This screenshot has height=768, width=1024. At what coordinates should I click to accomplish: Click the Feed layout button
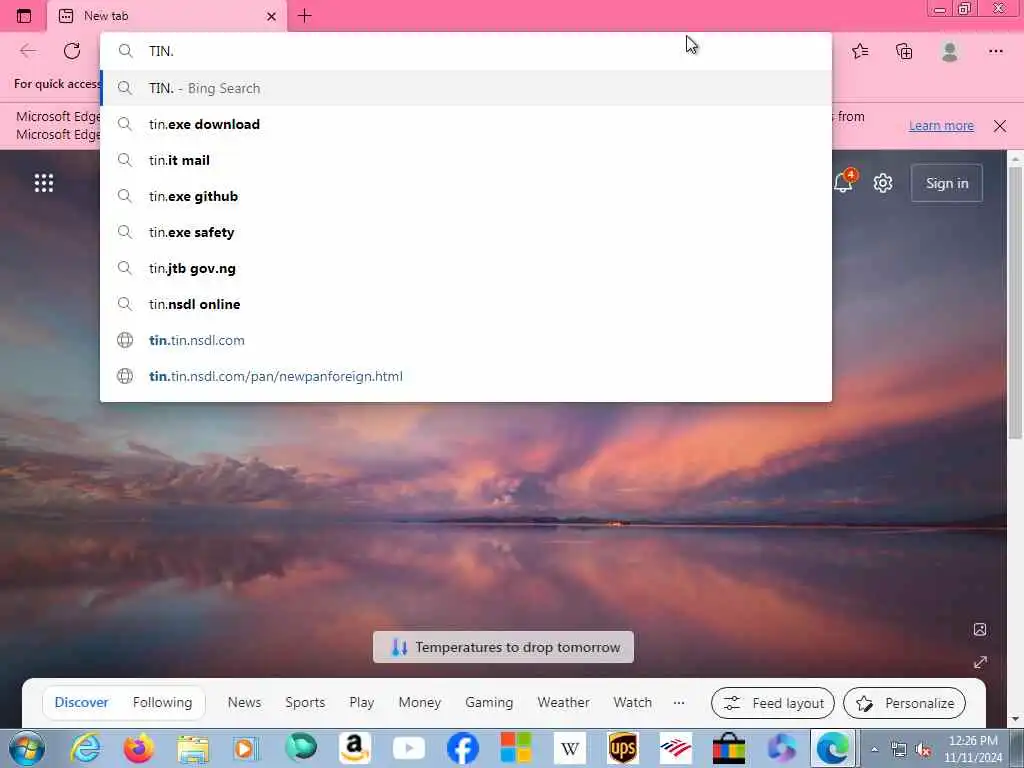(773, 703)
